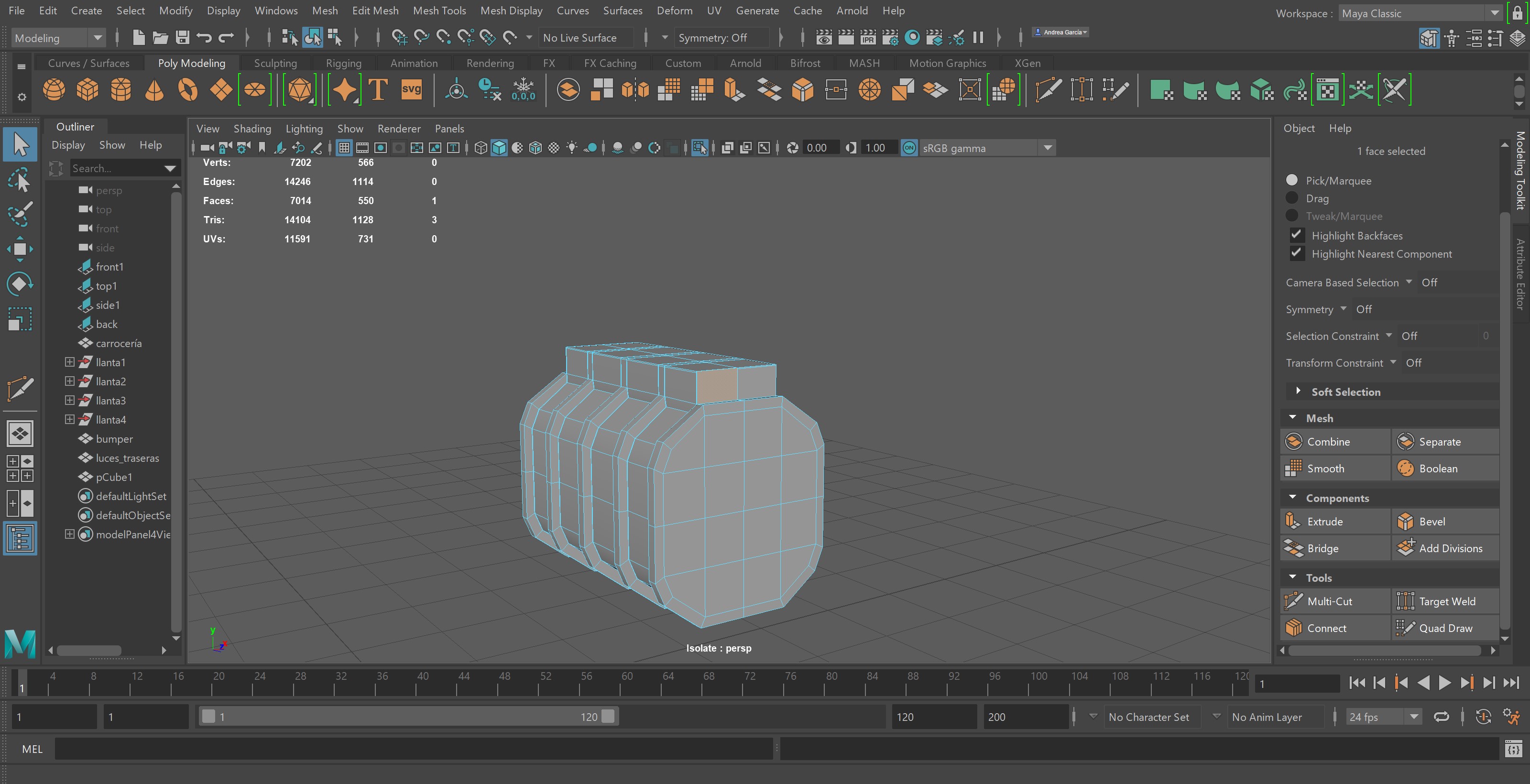Uncheck Highlight Nearest Component
1530x784 pixels.
tap(1297, 253)
